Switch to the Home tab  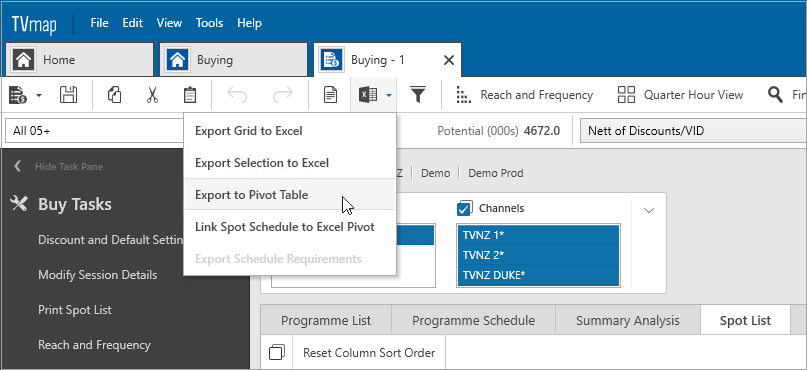tap(79, 60)
